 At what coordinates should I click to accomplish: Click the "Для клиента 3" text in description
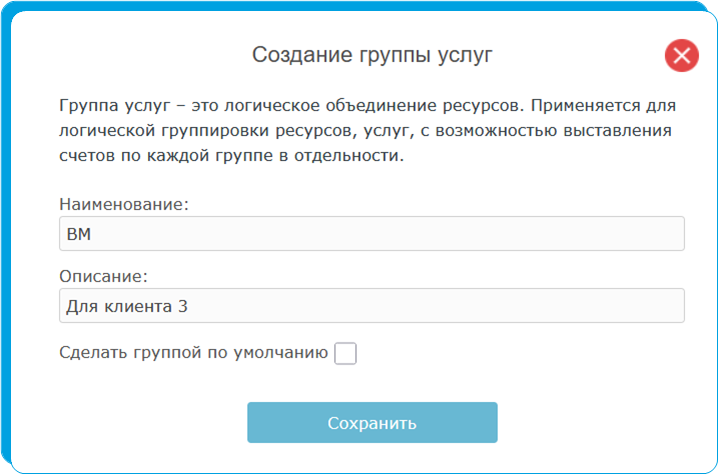[126, 307]
